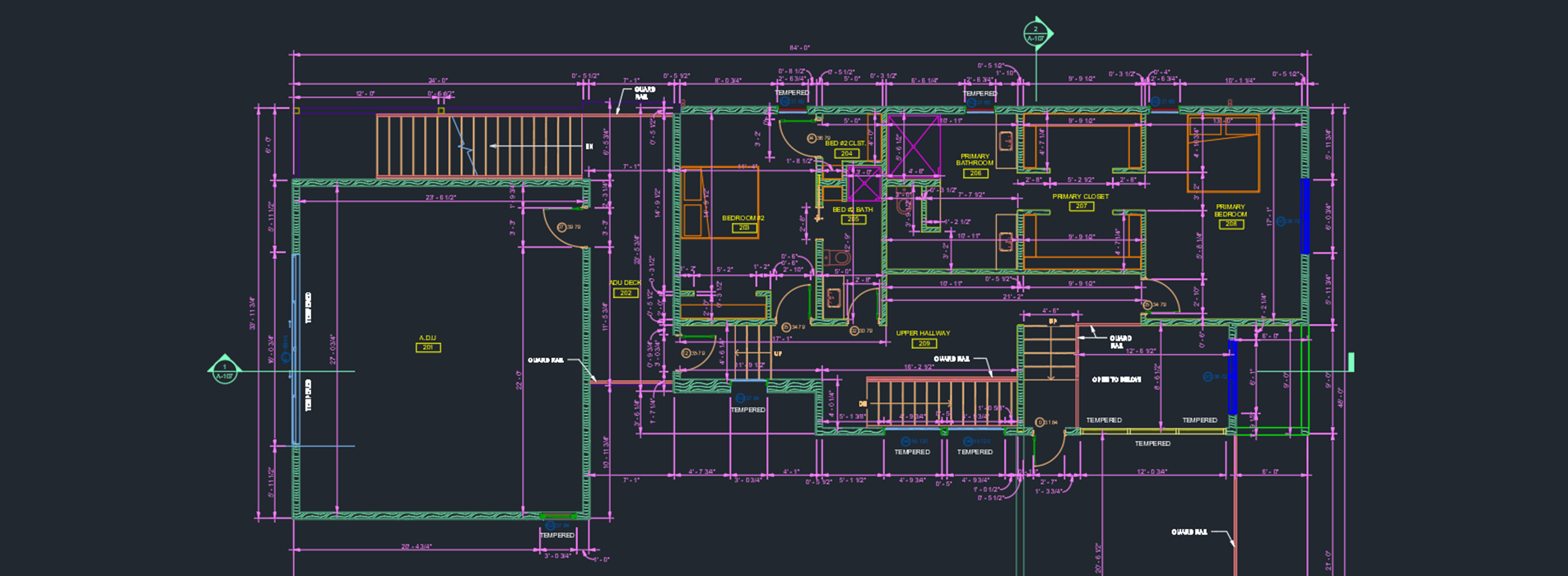This screenshot has width=1568, height=576.
Task: Click the Upper Hallway room tag 209
Action: pos(924,343)
